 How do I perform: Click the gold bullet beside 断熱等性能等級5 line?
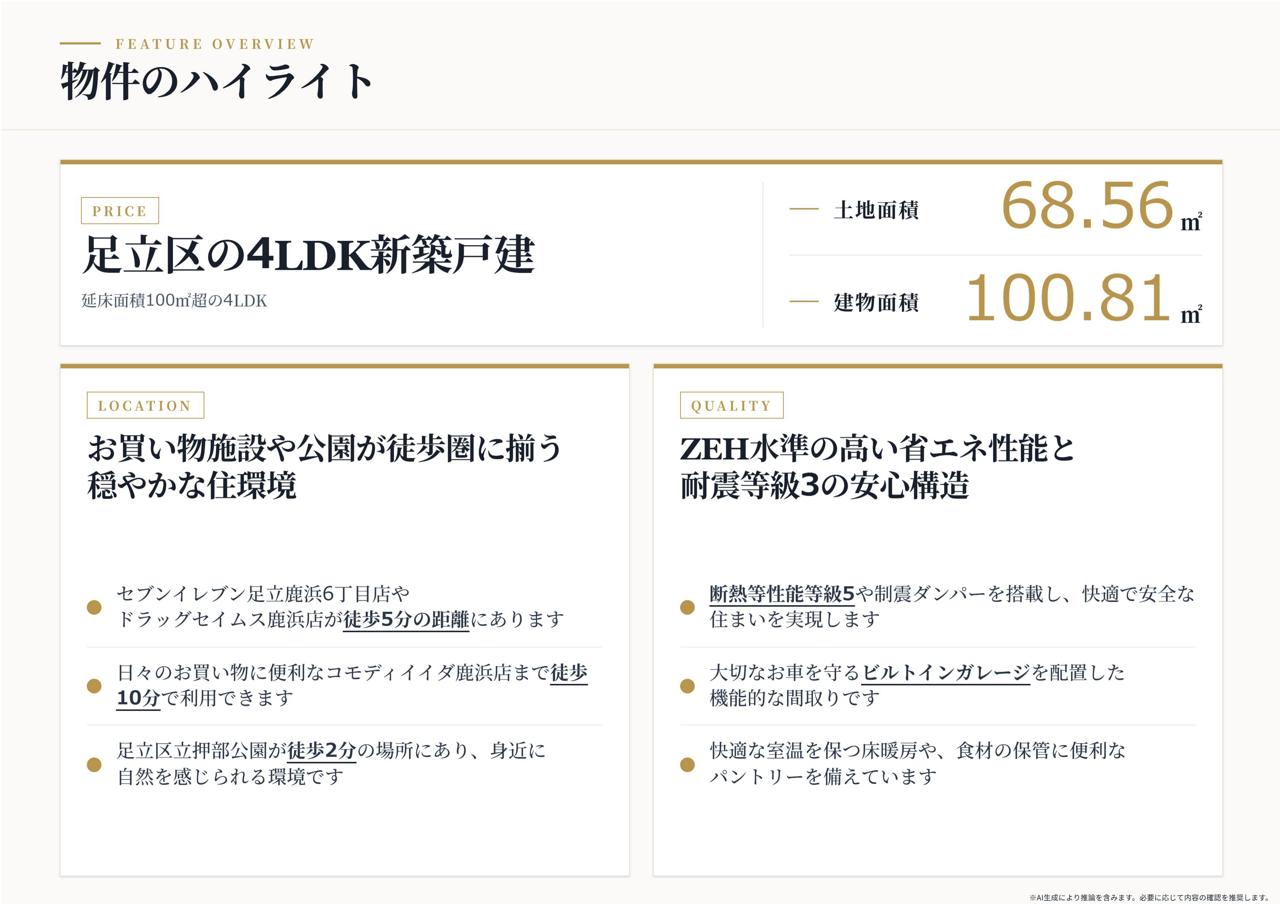click(x=687, y=607)
